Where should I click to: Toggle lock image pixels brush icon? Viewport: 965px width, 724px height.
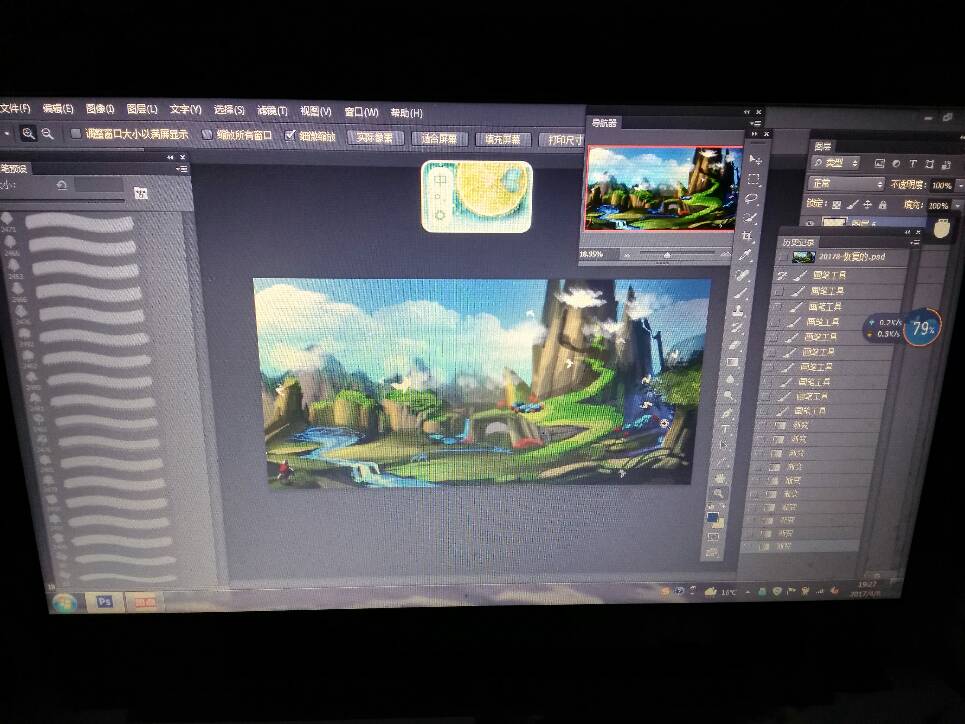pyautogui.click(x=852, y=204)
